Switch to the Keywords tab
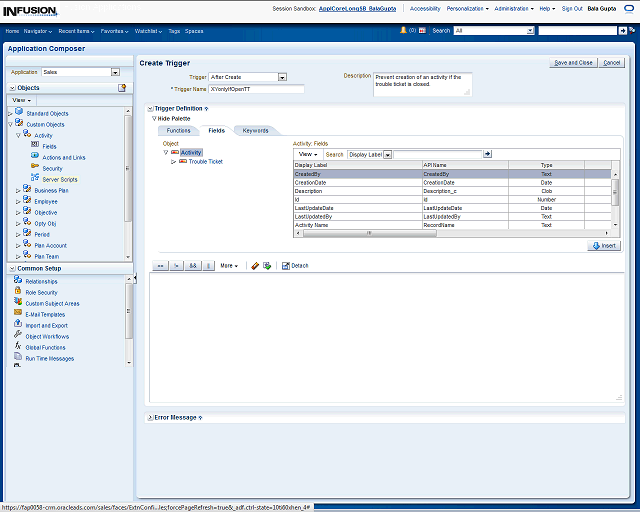The height and width of the screenshot is (512, 640). (255, 130)
